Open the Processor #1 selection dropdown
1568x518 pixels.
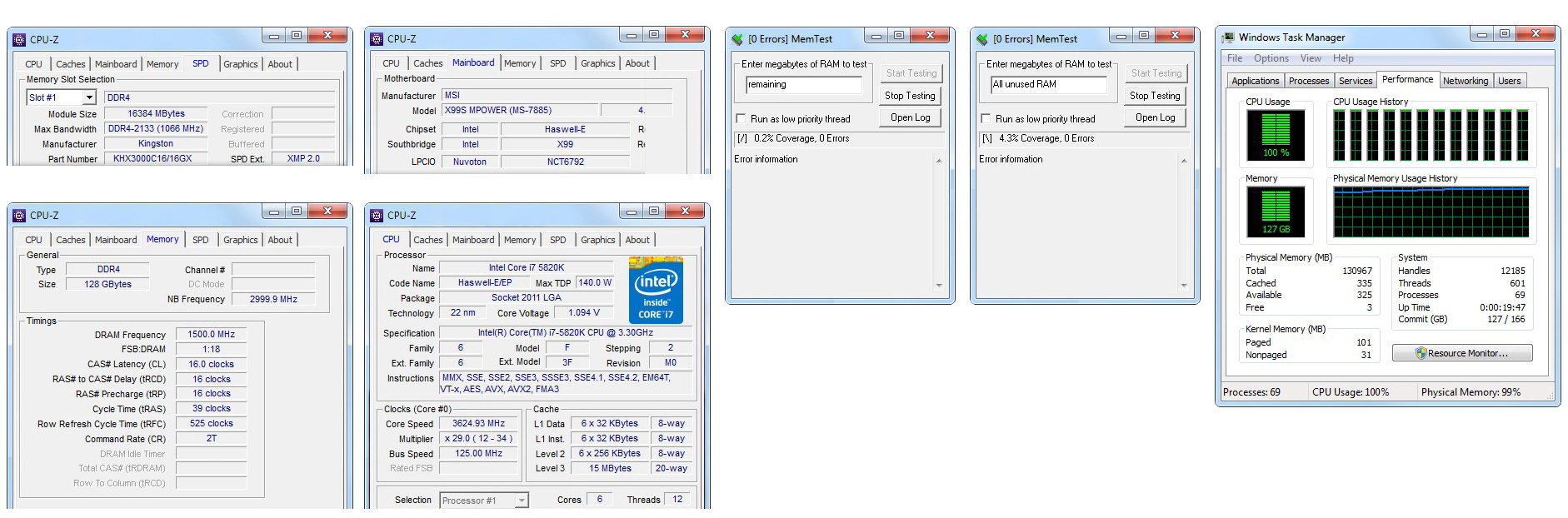pyautogui.click(x=522, y=501)
